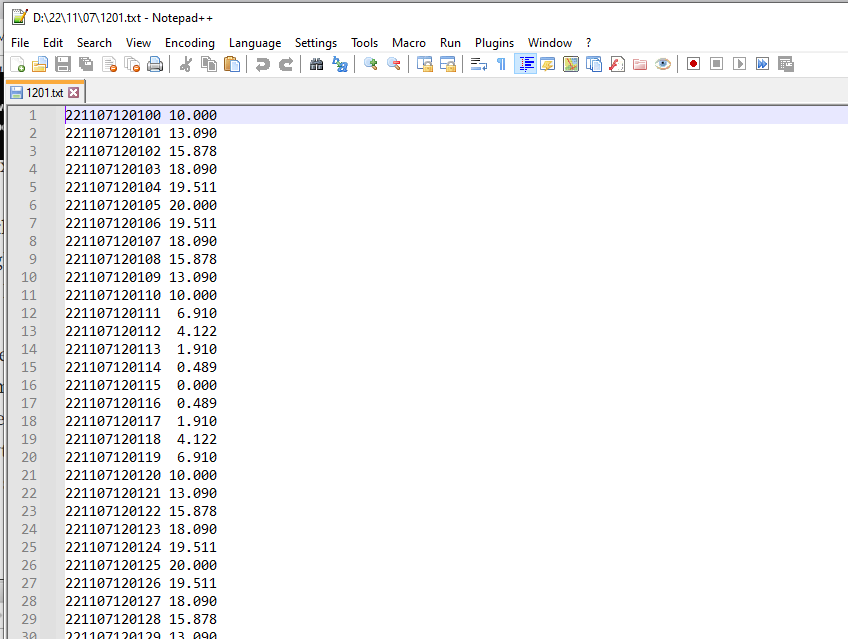Open Find with the binoculars icon

(317, 64)
